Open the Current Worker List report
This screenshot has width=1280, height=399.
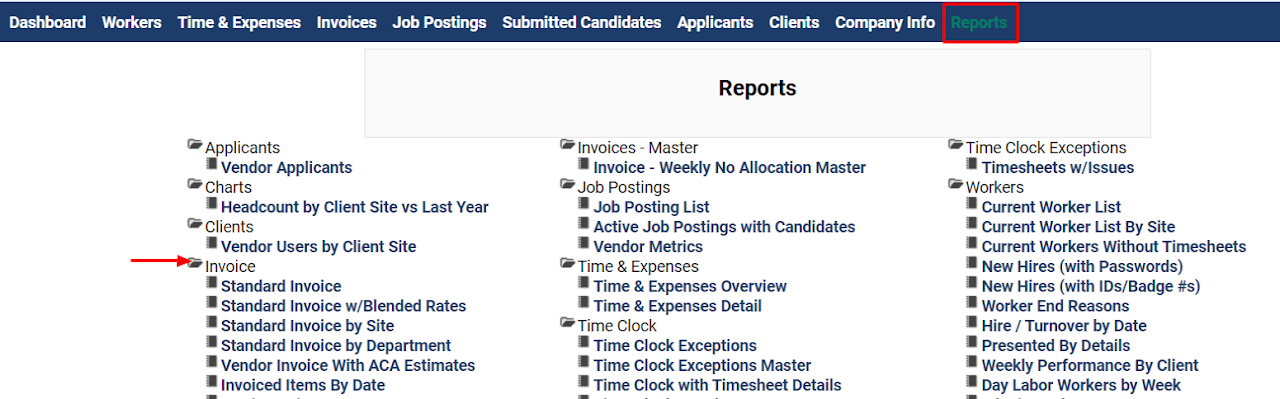pyautogui.click(x=1052, y=207)
